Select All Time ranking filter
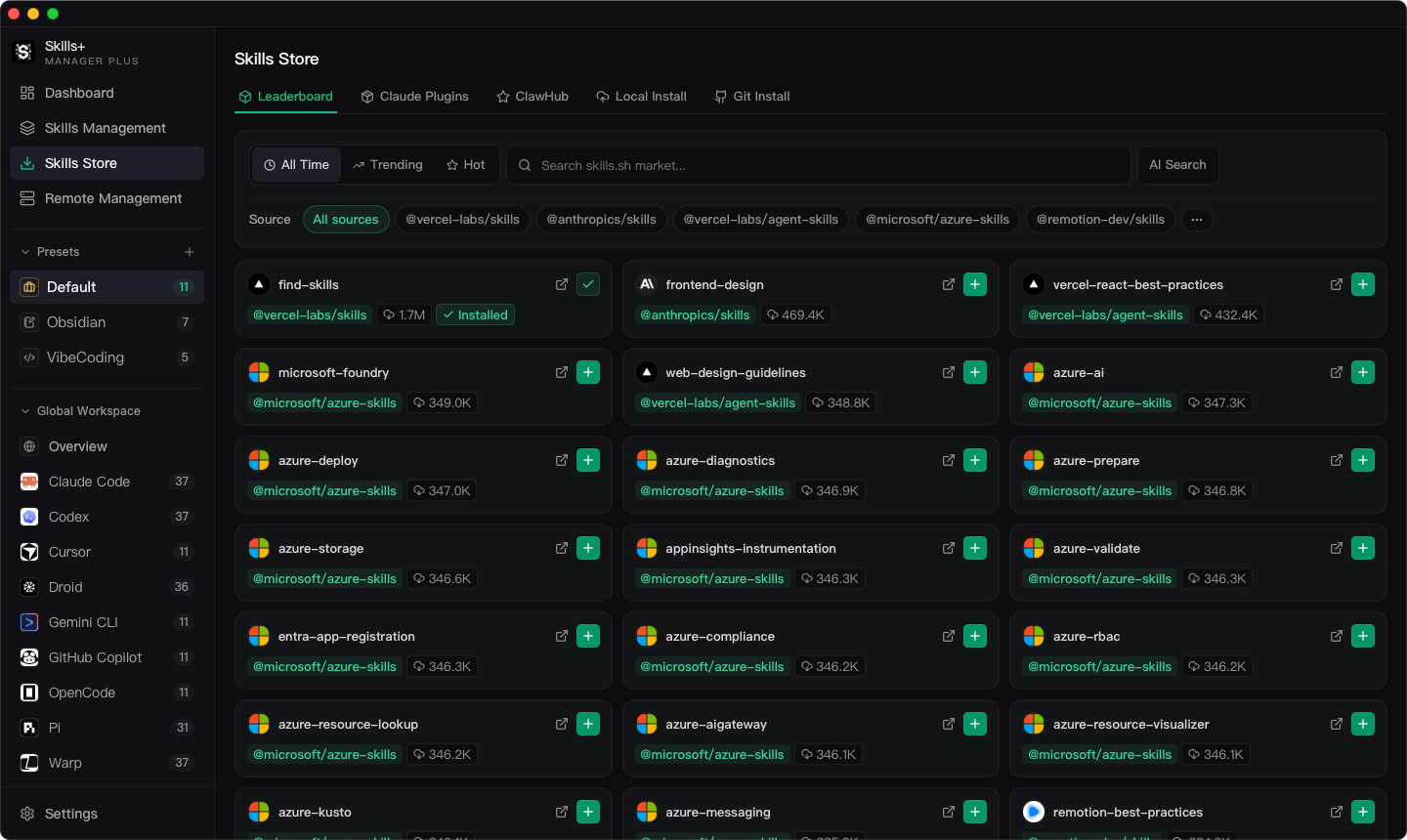The height and width of the screenshot is (840, 1407). [x=297, y=165]
